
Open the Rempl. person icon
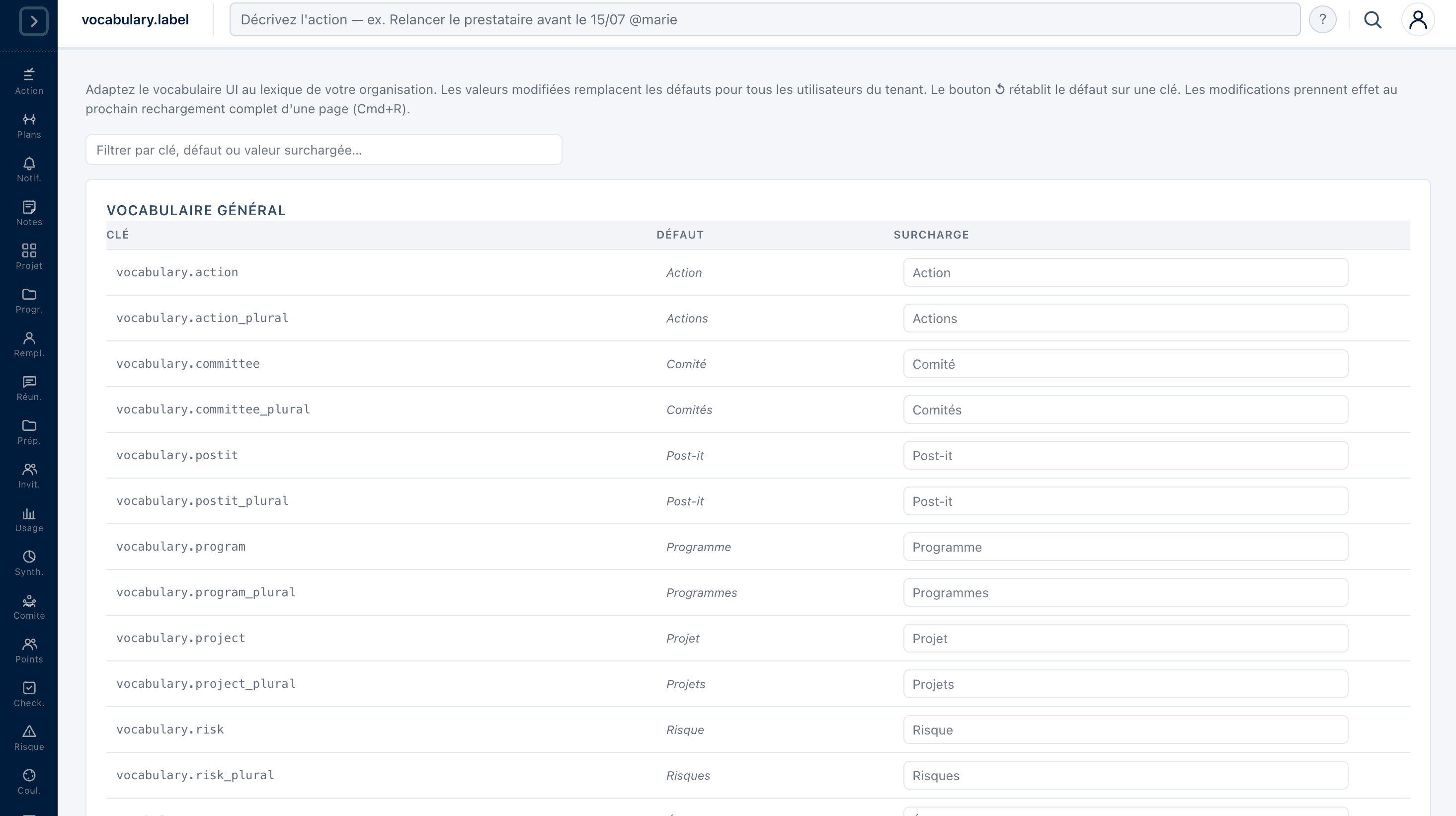point(29,344)
